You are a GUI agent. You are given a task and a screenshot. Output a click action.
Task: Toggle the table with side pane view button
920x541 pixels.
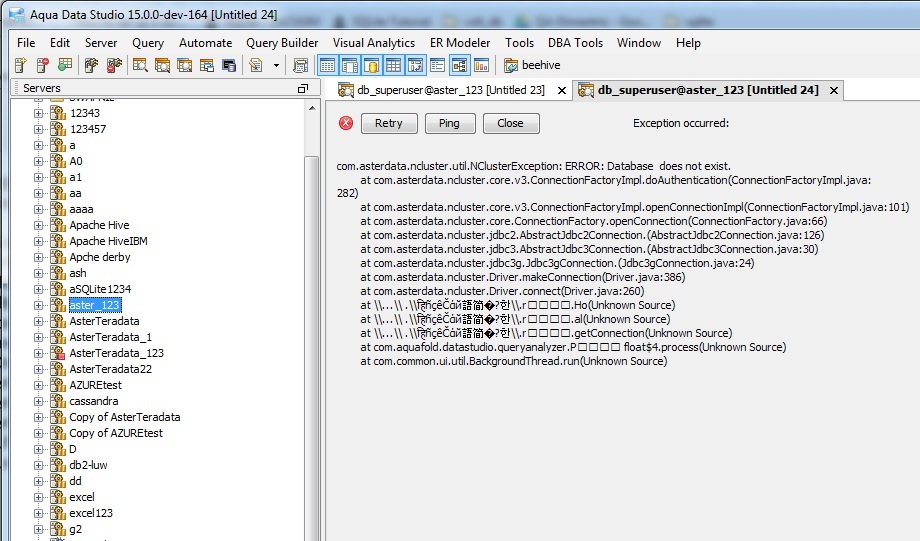[350, 65]
